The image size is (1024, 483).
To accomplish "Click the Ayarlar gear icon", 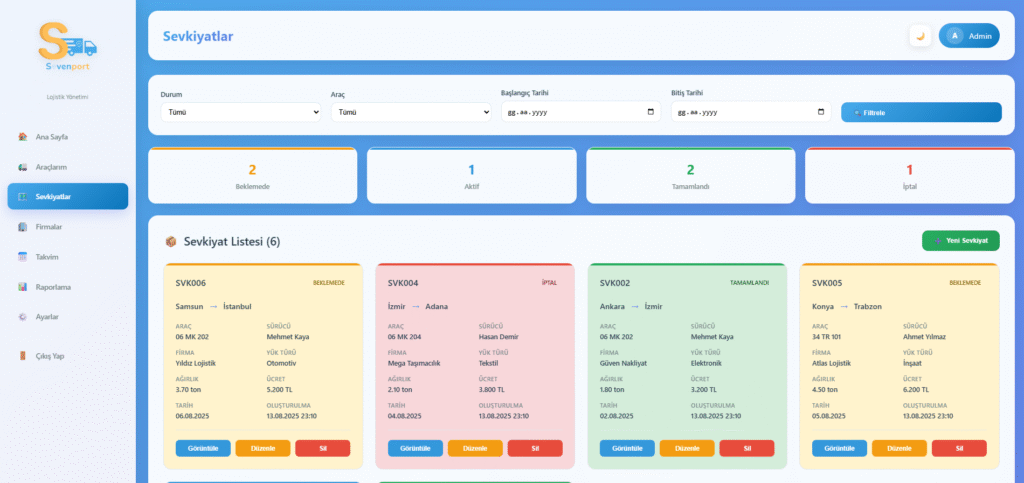I will coord(23,316).
